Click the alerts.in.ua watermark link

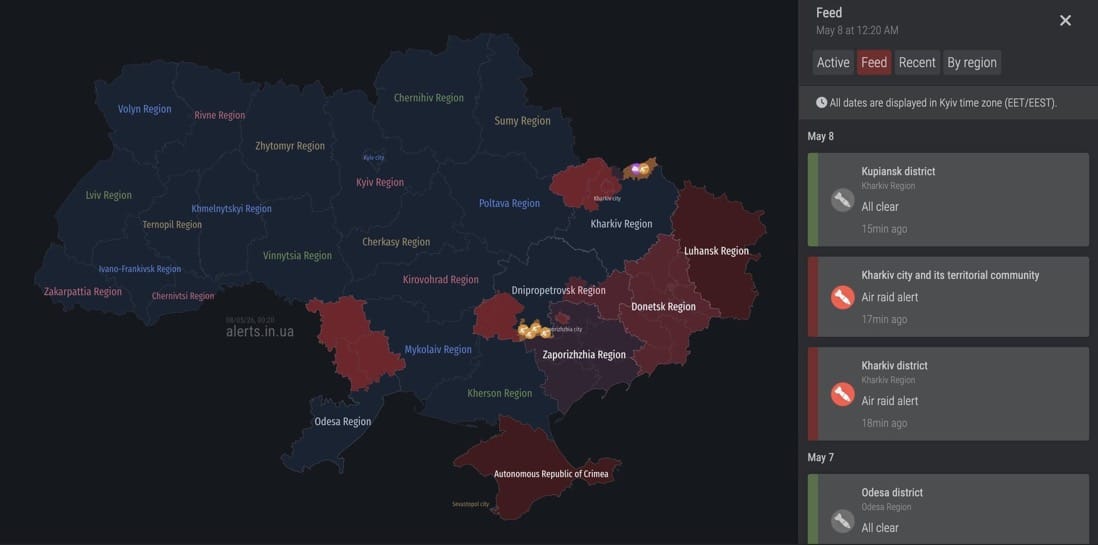pyautogui.click(x=260, y=331)
